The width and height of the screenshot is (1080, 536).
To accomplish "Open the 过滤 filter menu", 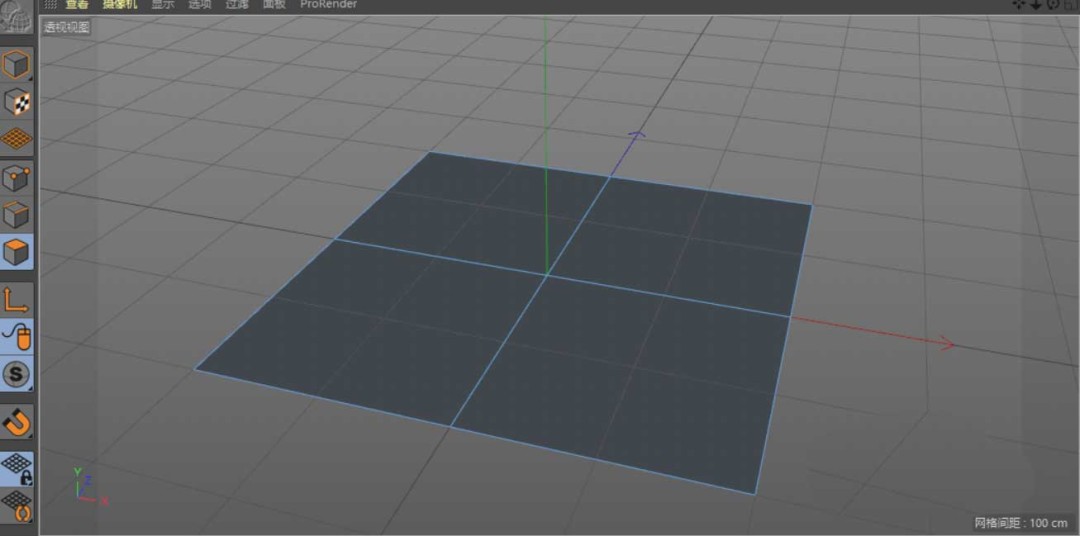I will point(237,5).
